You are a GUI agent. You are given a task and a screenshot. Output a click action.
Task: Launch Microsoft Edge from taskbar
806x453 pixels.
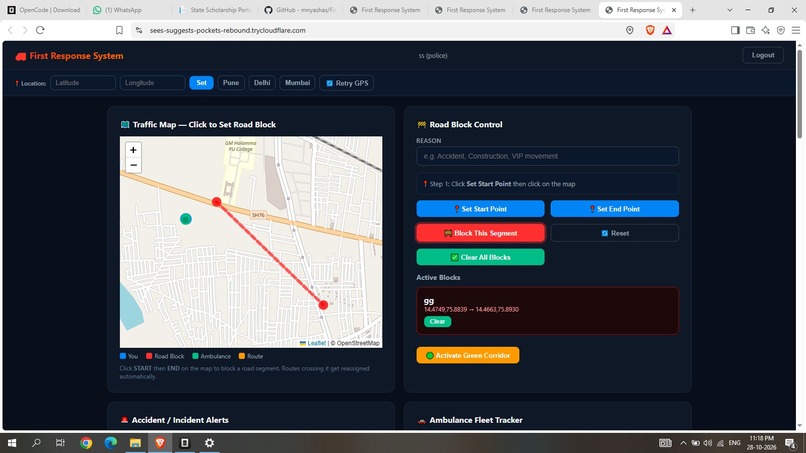click(111, 443)
